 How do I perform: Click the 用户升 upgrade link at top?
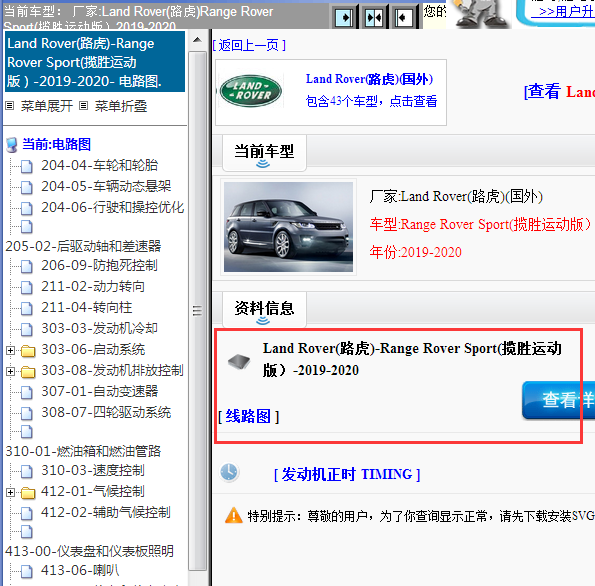pos(562,12)
